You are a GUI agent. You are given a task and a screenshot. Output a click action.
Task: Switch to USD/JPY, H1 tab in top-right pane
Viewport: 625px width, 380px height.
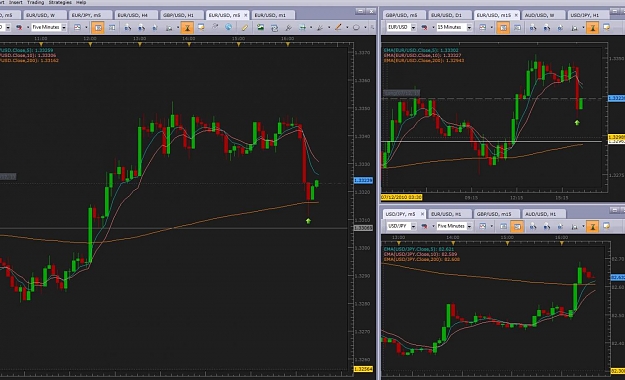[588, 15]
